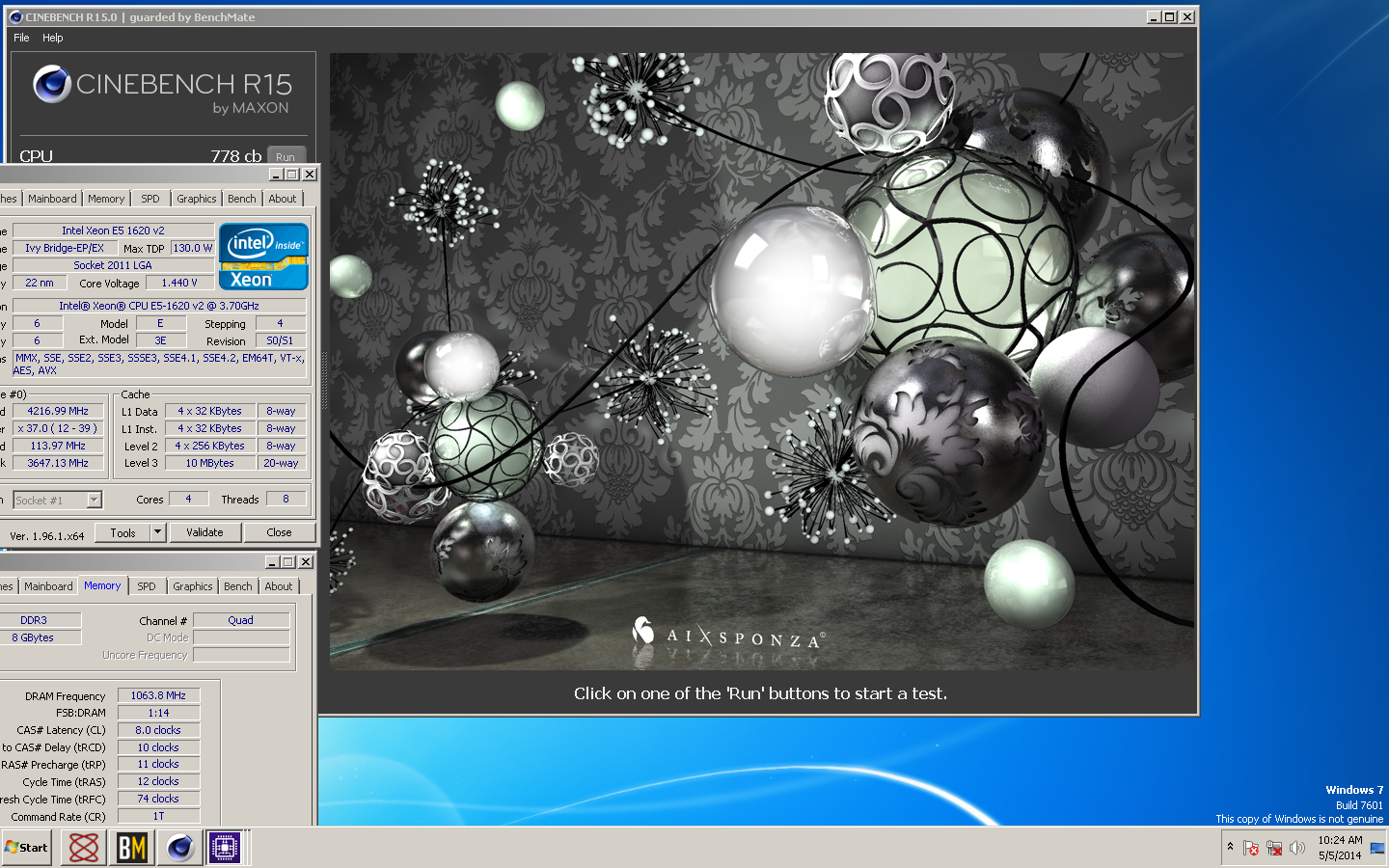Open Graphics tab in upper CPU-Z window
Screen dimensions: 1389x868
[197, 199]
